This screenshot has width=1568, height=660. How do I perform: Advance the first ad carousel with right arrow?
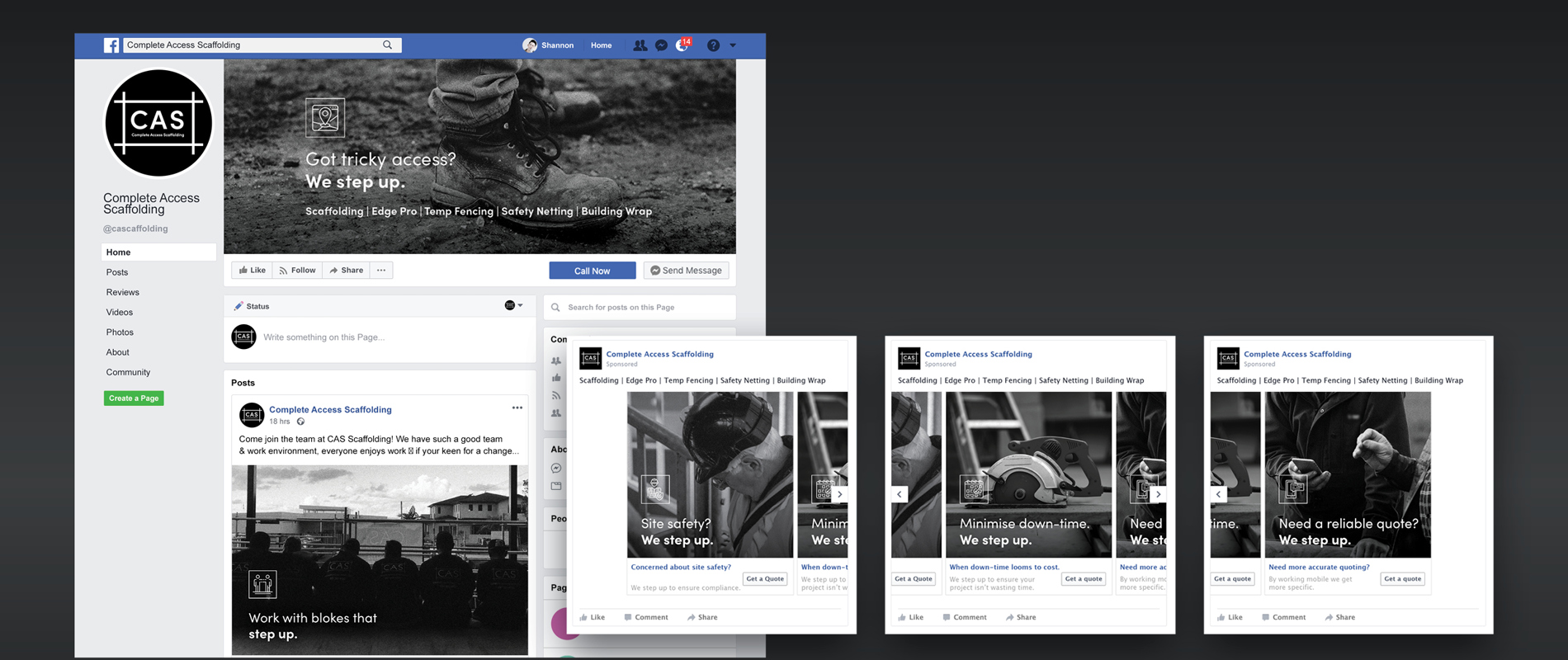tap(839, 494)
